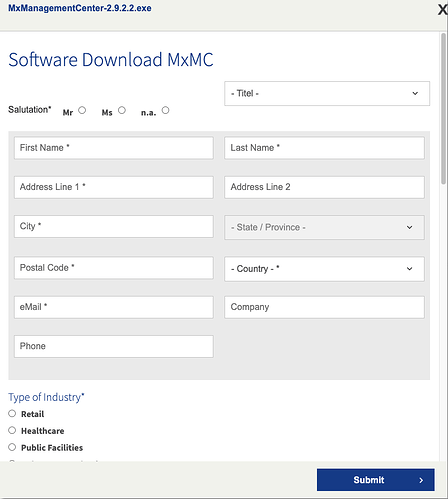Select the Company input field
The height and width of the screenshot is (499, 448).
pyautogui.click(x=324, y=307)
